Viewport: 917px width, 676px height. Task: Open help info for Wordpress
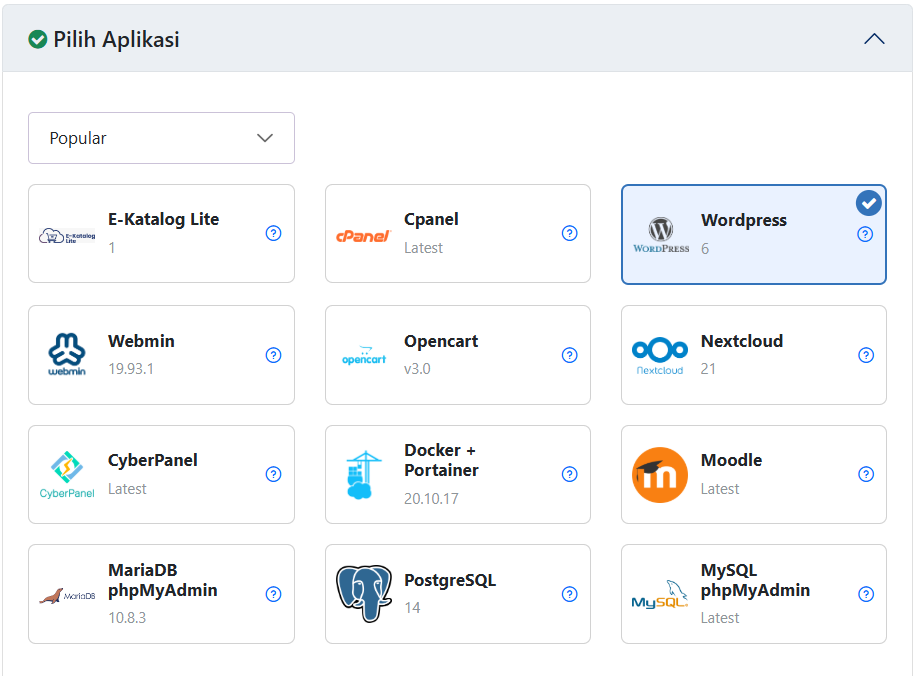pos(865,234)
